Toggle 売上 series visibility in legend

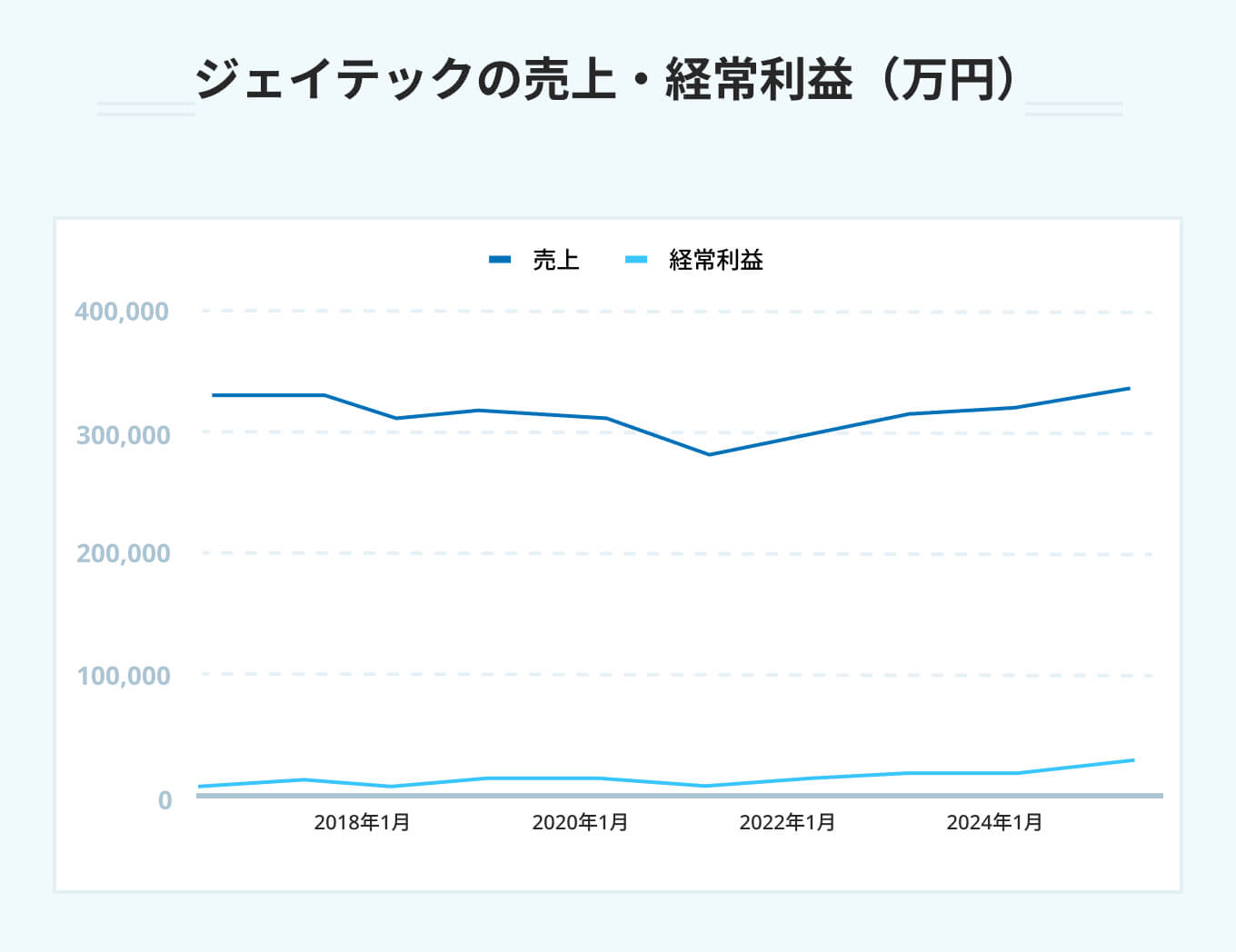click(536, 260)
